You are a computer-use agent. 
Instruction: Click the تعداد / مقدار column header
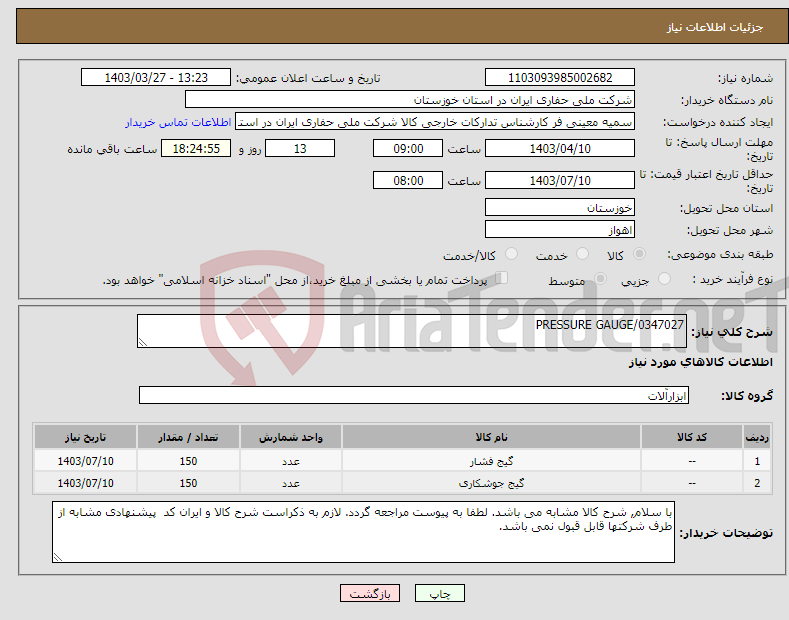(x=188, y=437)
